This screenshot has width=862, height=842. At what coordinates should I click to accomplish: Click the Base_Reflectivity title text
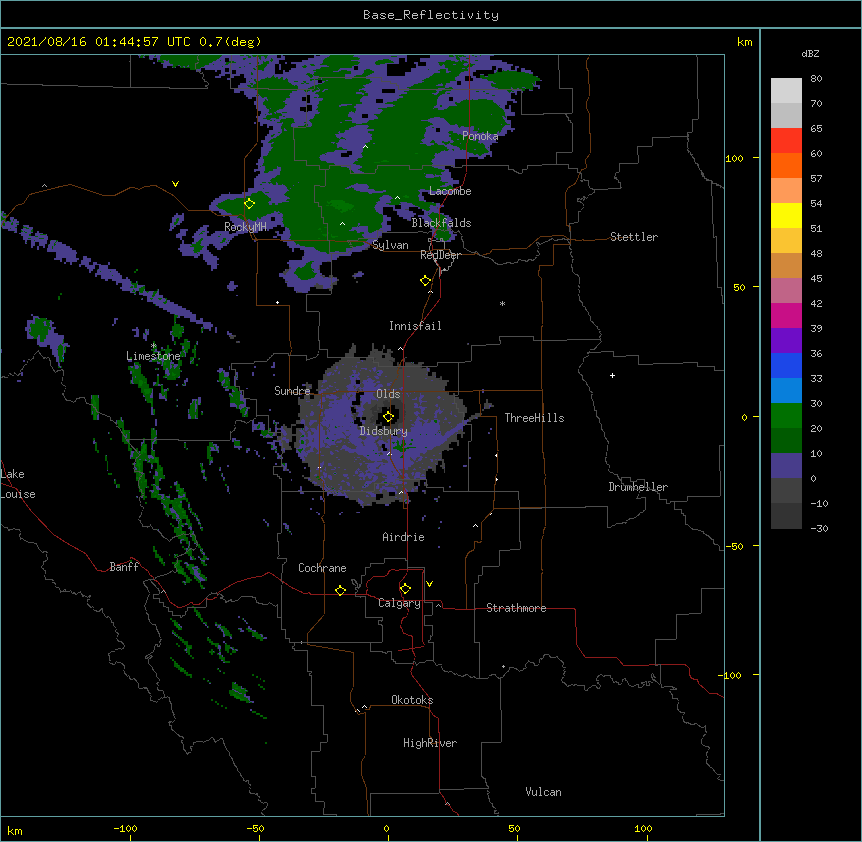(431, 15)
